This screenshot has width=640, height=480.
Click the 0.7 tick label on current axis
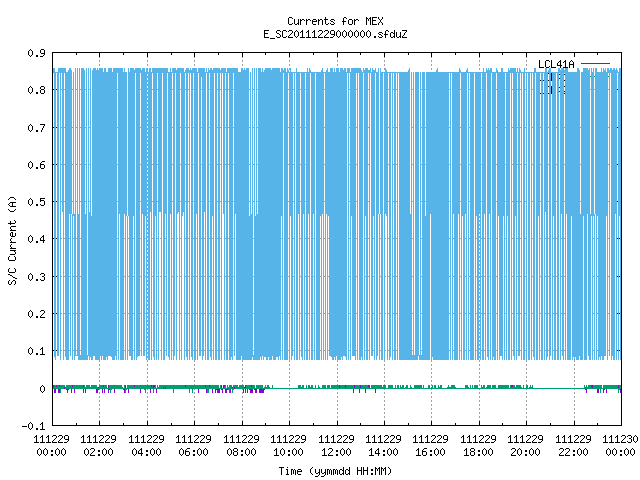click(36, 128)
